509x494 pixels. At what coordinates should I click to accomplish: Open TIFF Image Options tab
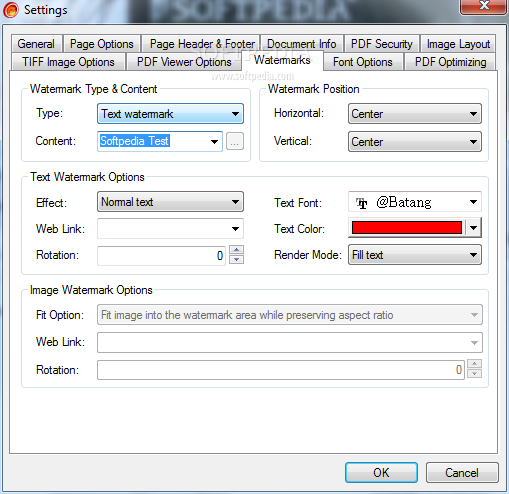[x=68, y=62]
